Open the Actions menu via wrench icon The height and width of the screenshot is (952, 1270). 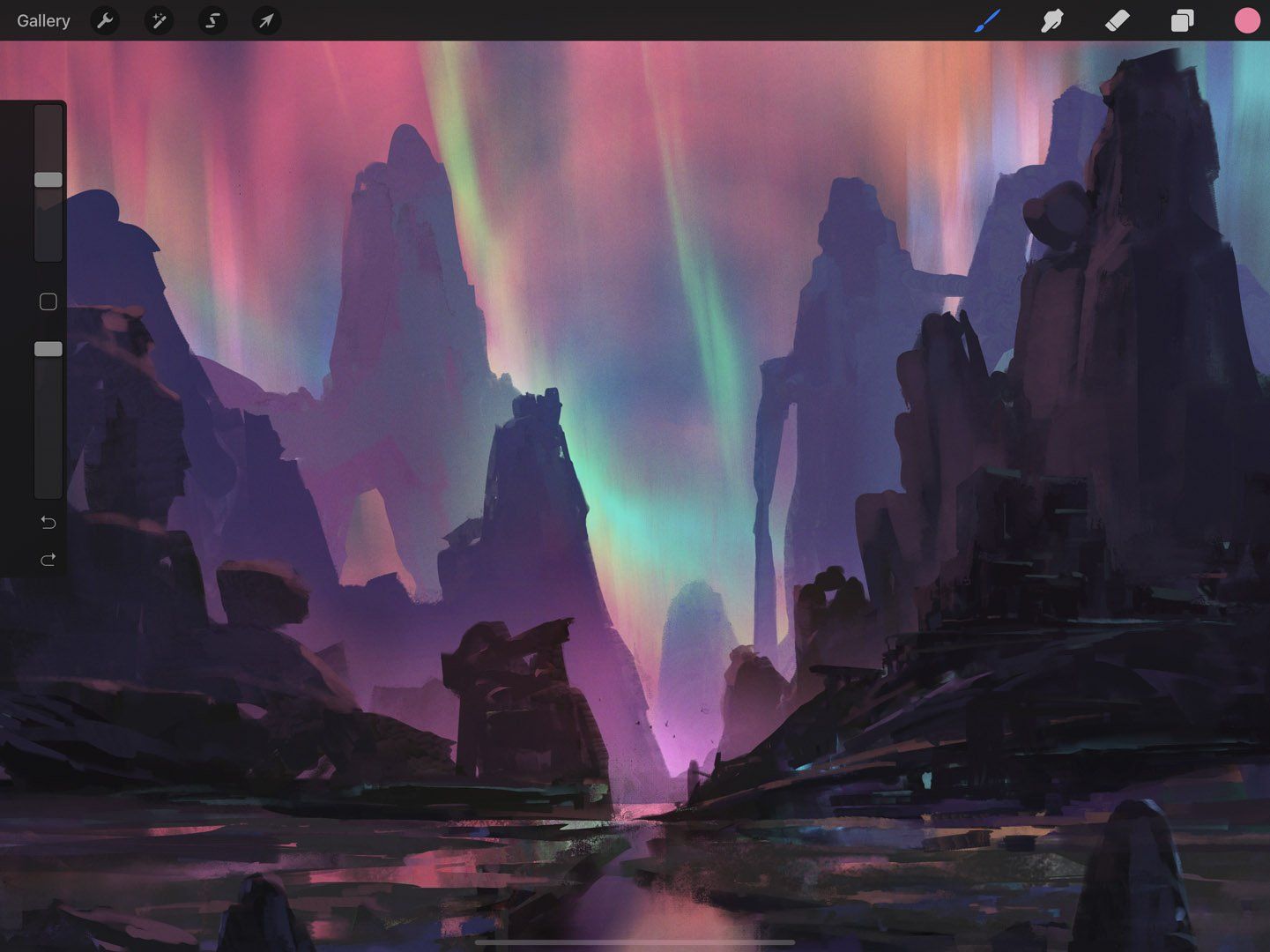point(105,20)
